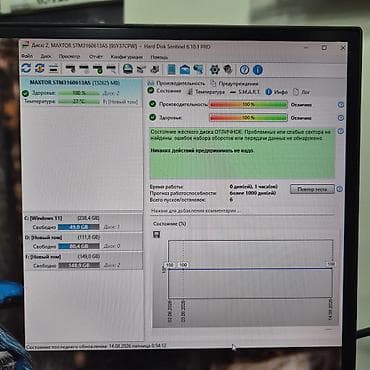Click the D: drive free-space bar
This screenshot has height=370, width=370.
pos(79,246)
